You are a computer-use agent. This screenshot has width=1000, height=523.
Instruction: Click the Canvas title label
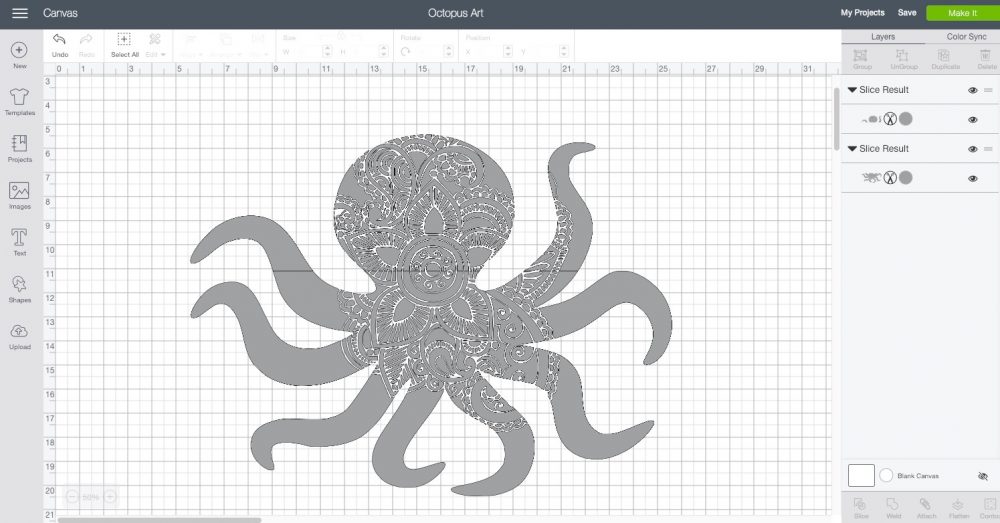click(60, 13)
